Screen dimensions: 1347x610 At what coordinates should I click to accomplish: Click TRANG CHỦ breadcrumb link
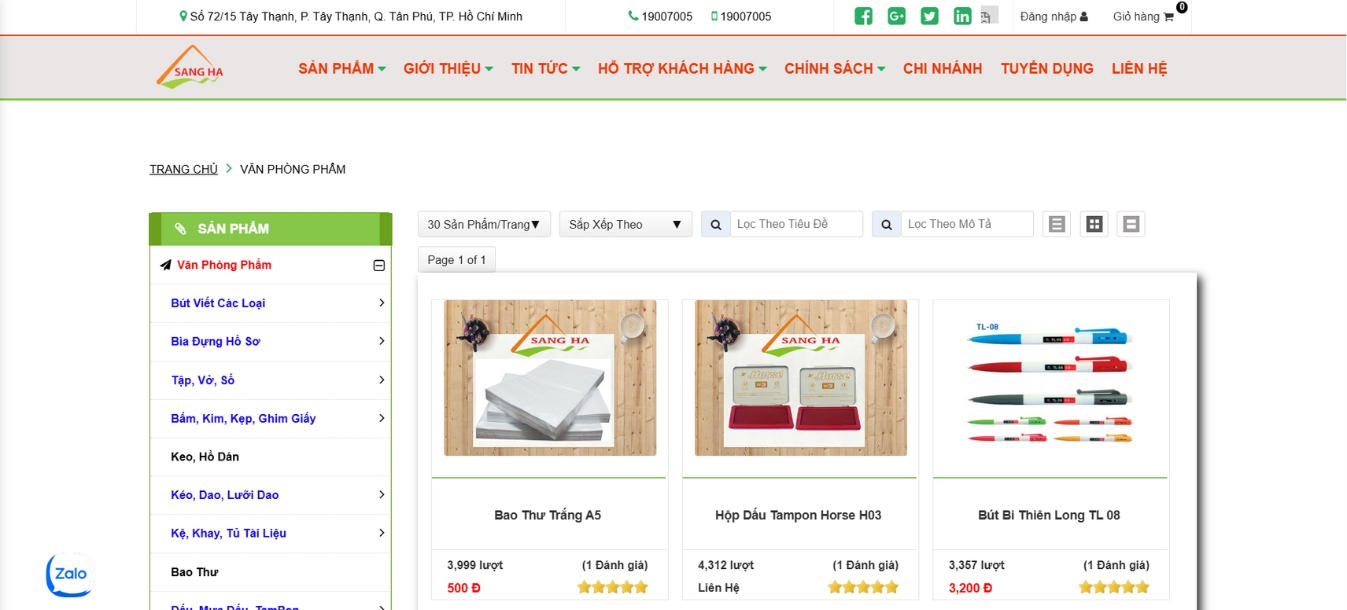pyautogui.click(x=184, y=169)
